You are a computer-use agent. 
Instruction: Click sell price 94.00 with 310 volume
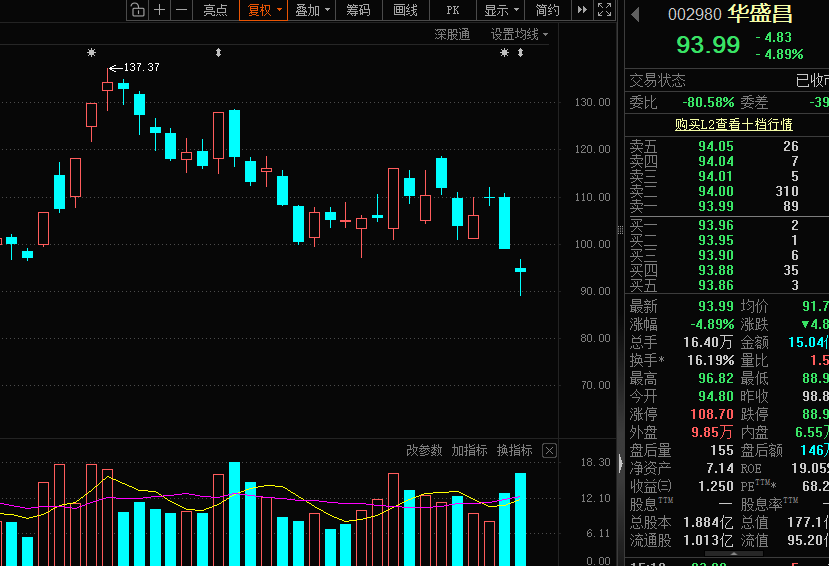point(715,191)
